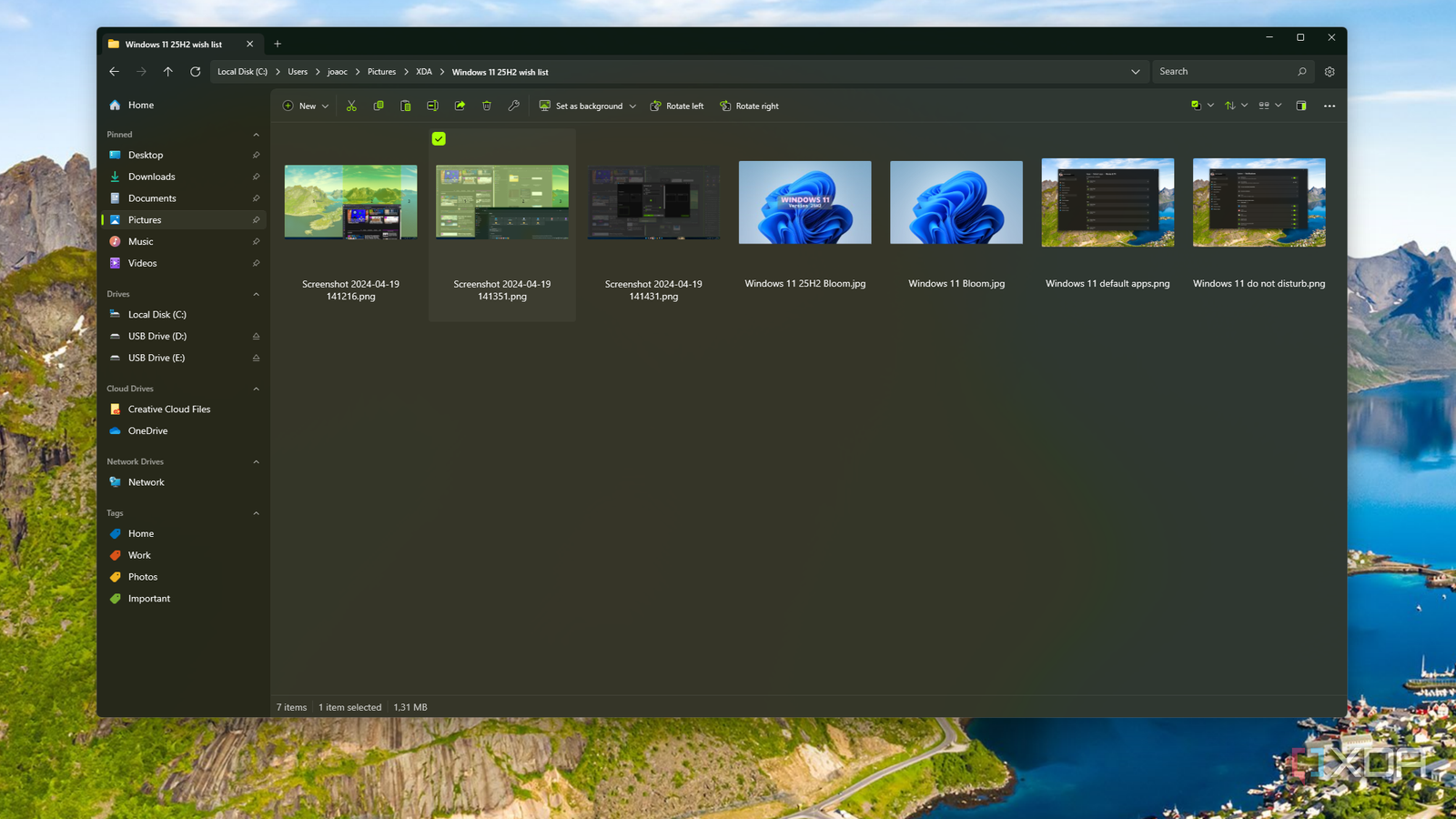The image size is (1456, 819).
Task: Open the See more ellipsis menu
Action: tap(1329, 106)
